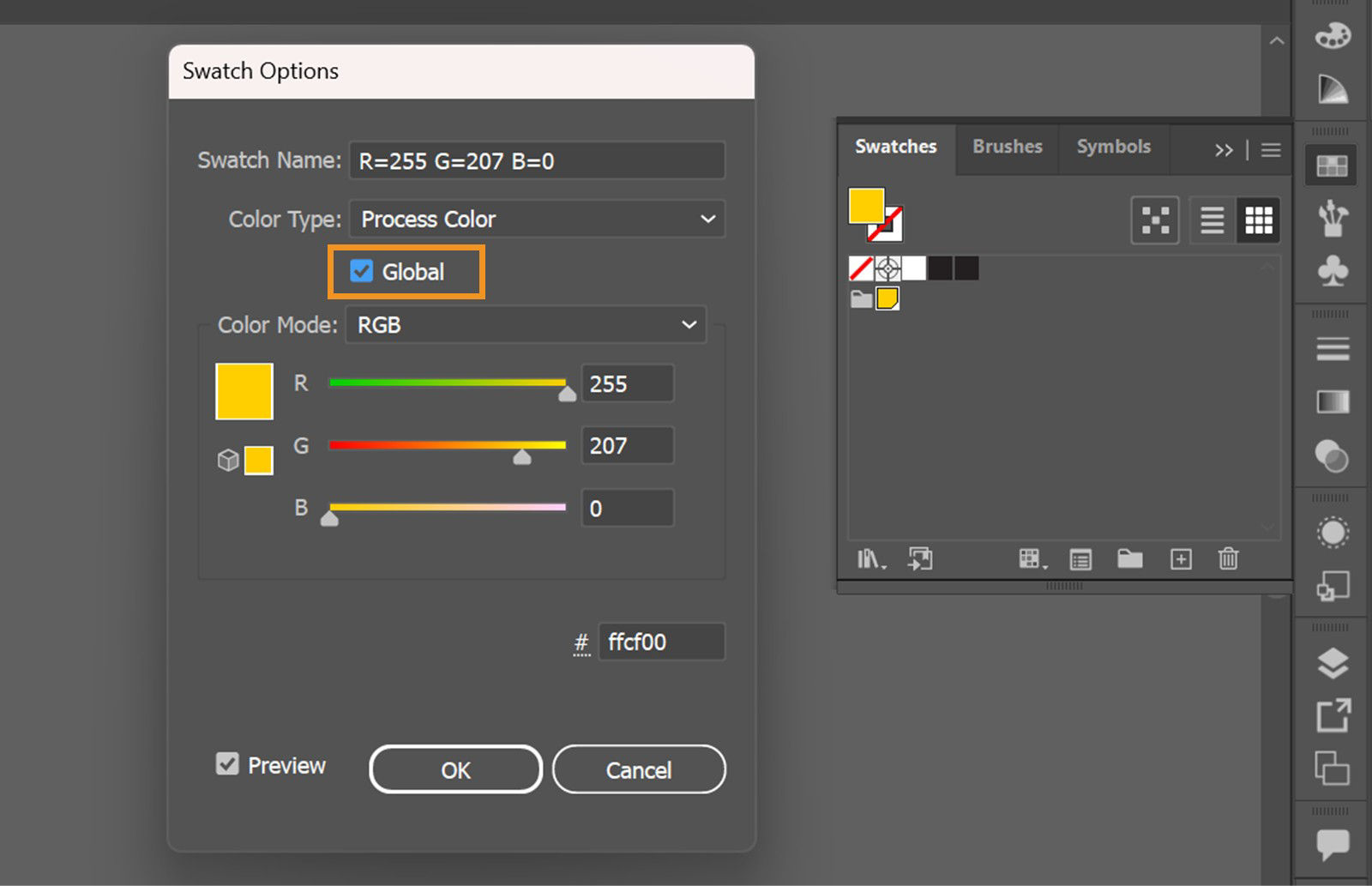
Task: Create a New Color Group via the folder icon
Action: 1130,559
